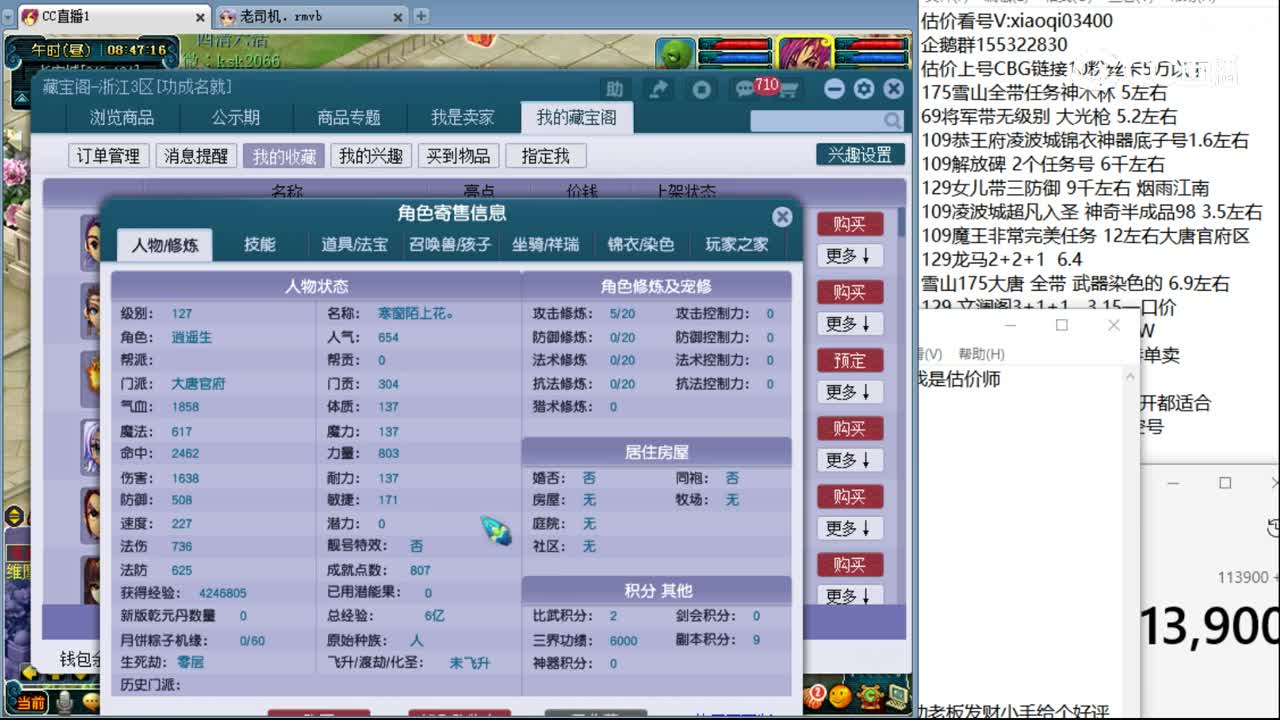This screenshot has height=720, width=1280.
Task: Click the 助 help icon
Action: click(x=614, y=88)
